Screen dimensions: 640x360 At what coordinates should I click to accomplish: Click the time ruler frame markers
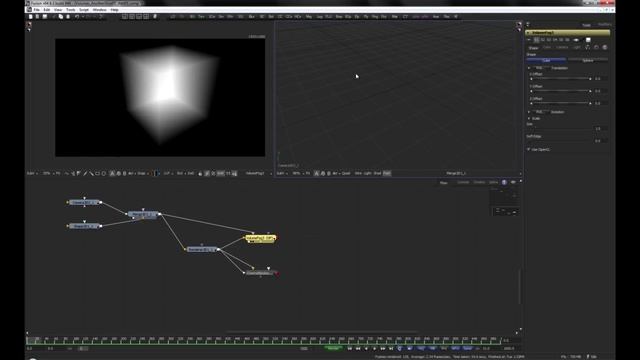point(264,340)
